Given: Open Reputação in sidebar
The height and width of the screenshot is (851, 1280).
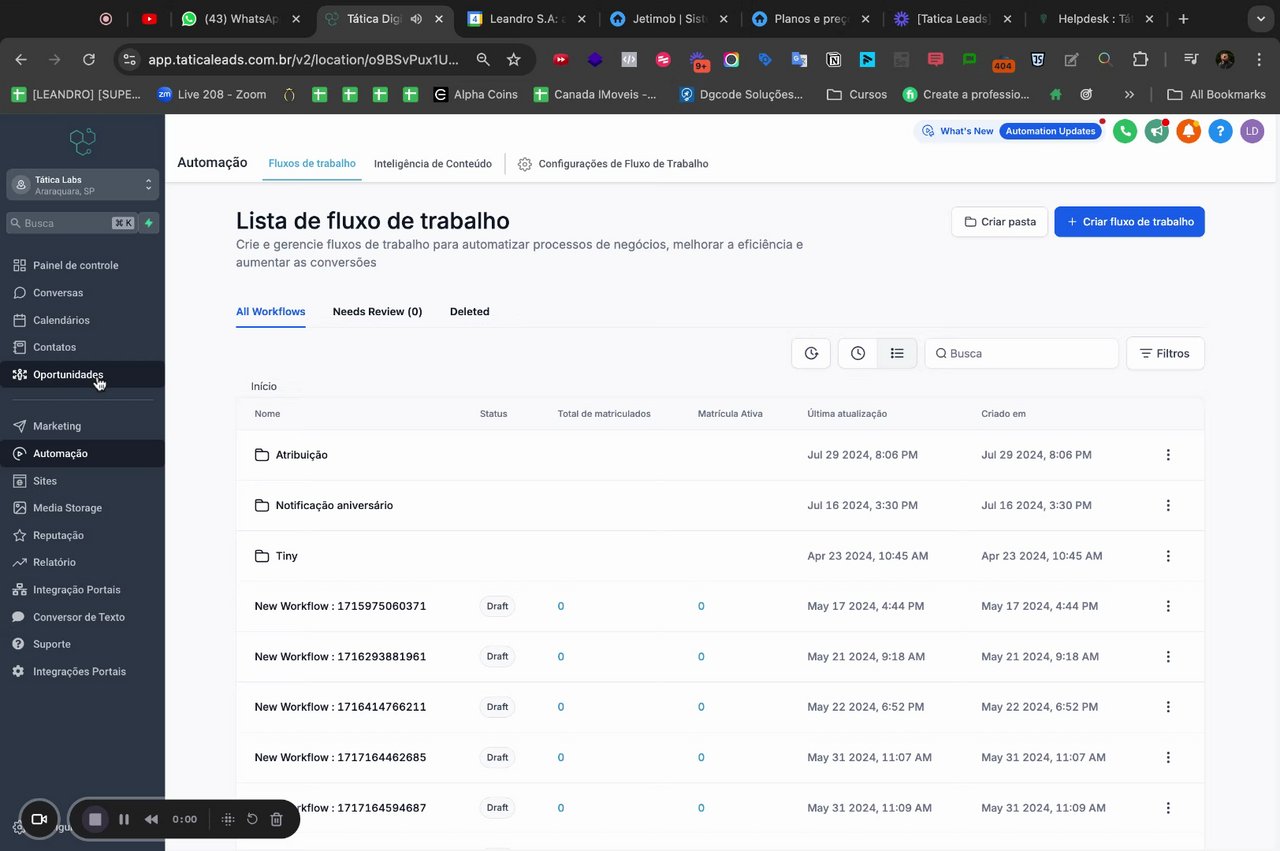Looking at the screenshot, I should [x=82, y=535].
